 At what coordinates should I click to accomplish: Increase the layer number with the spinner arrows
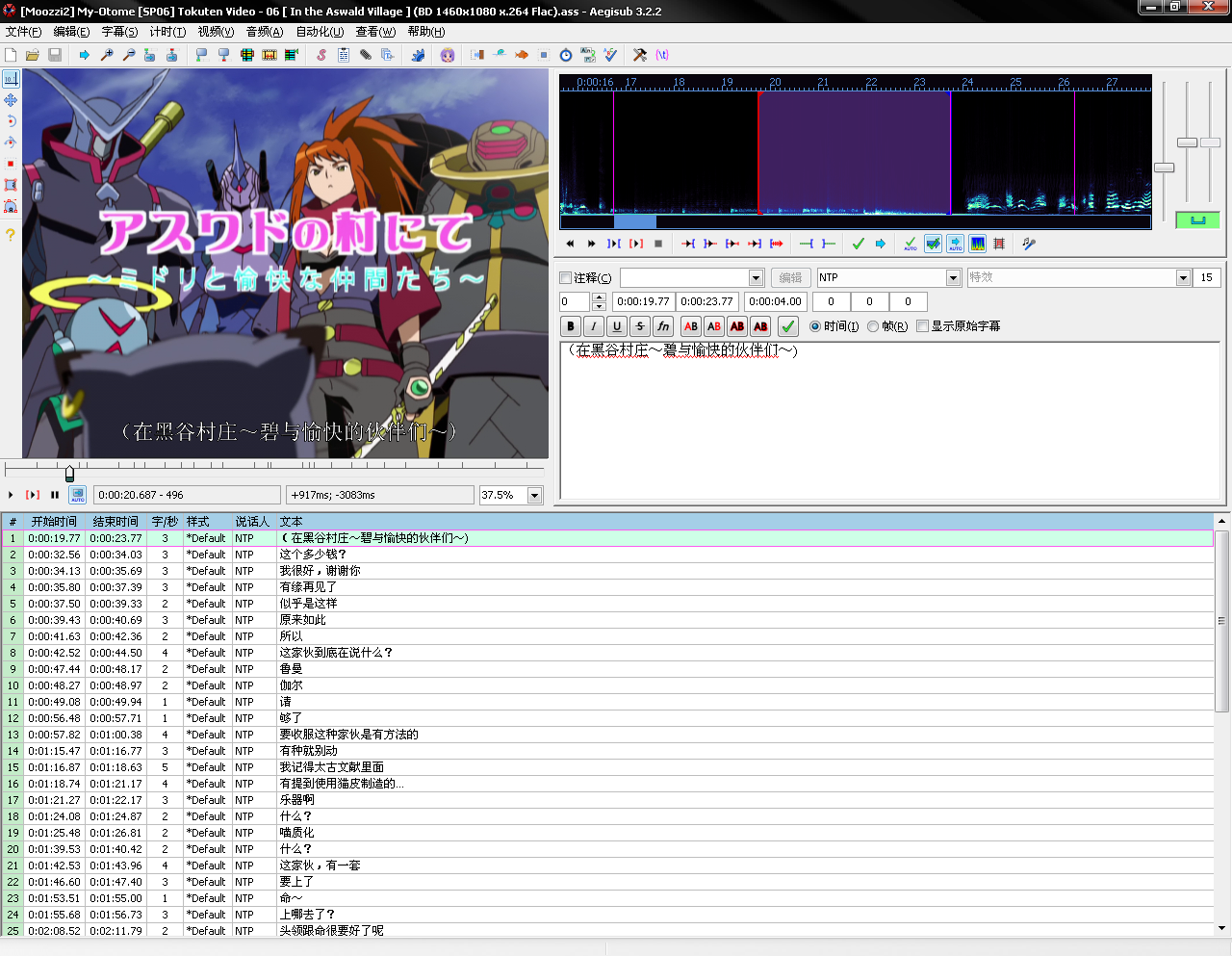click(599, 297)
